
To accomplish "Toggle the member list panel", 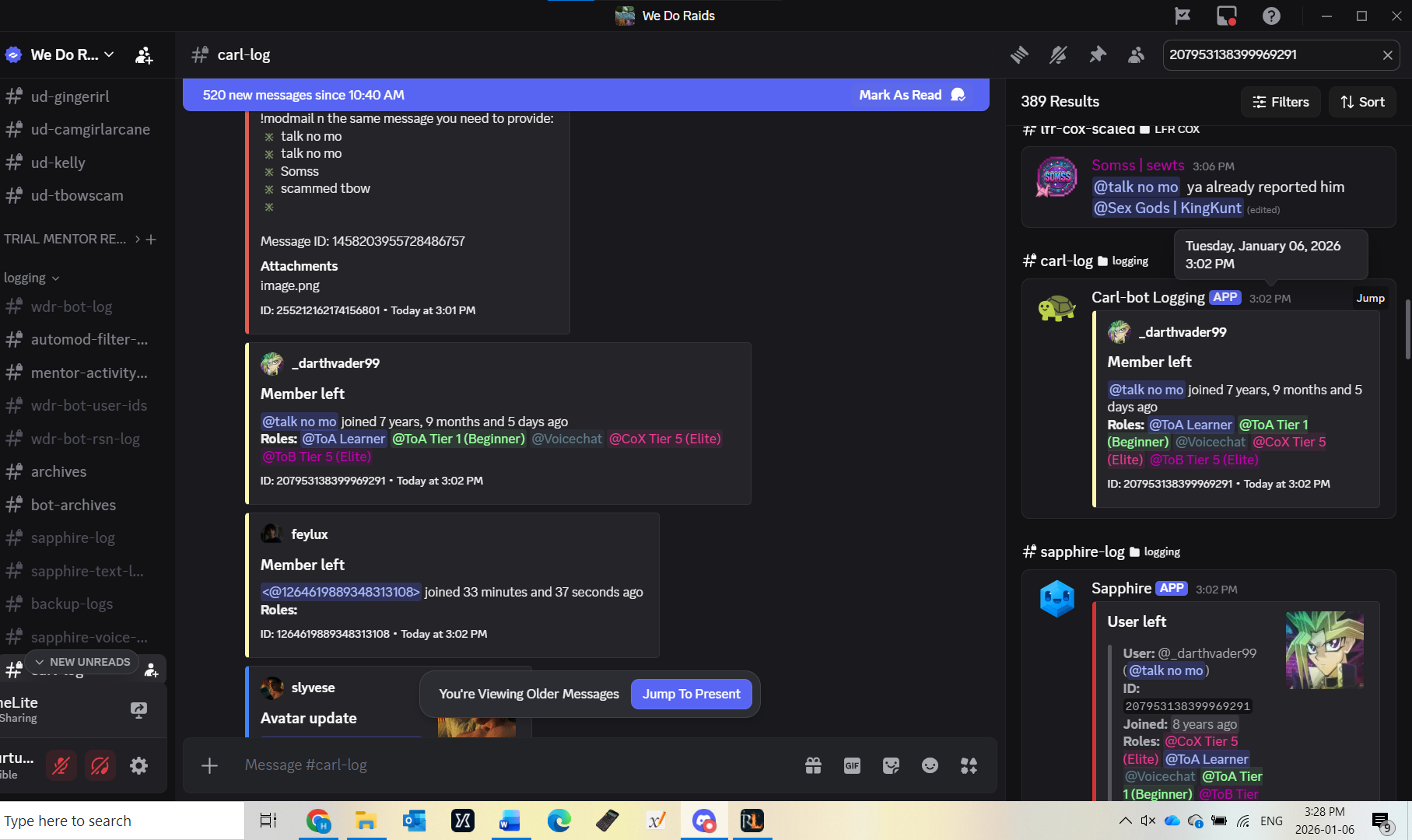I will pos(1136,54).
